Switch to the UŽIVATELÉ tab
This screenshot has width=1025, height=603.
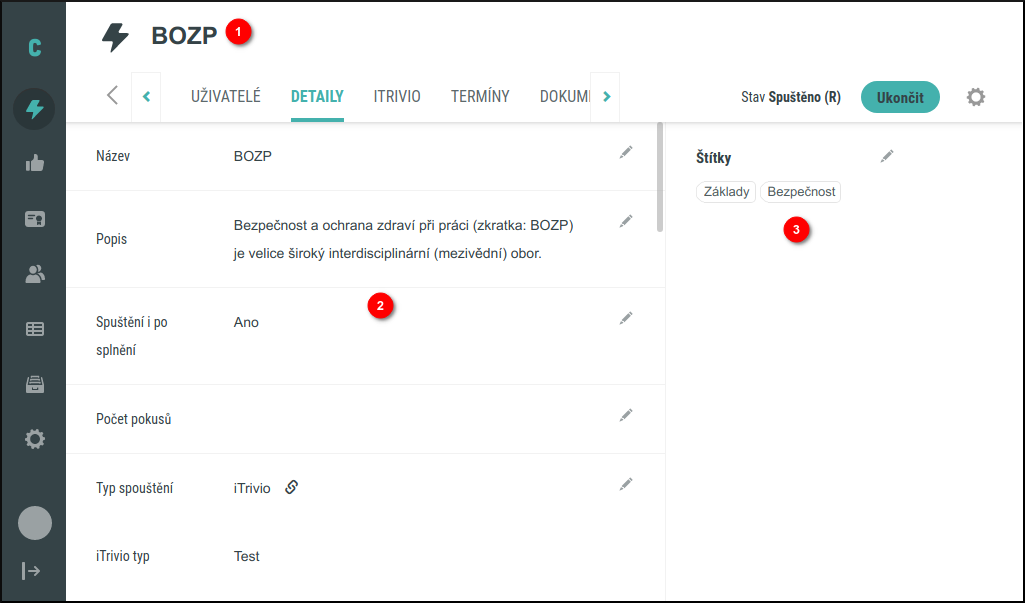(226, 97)
